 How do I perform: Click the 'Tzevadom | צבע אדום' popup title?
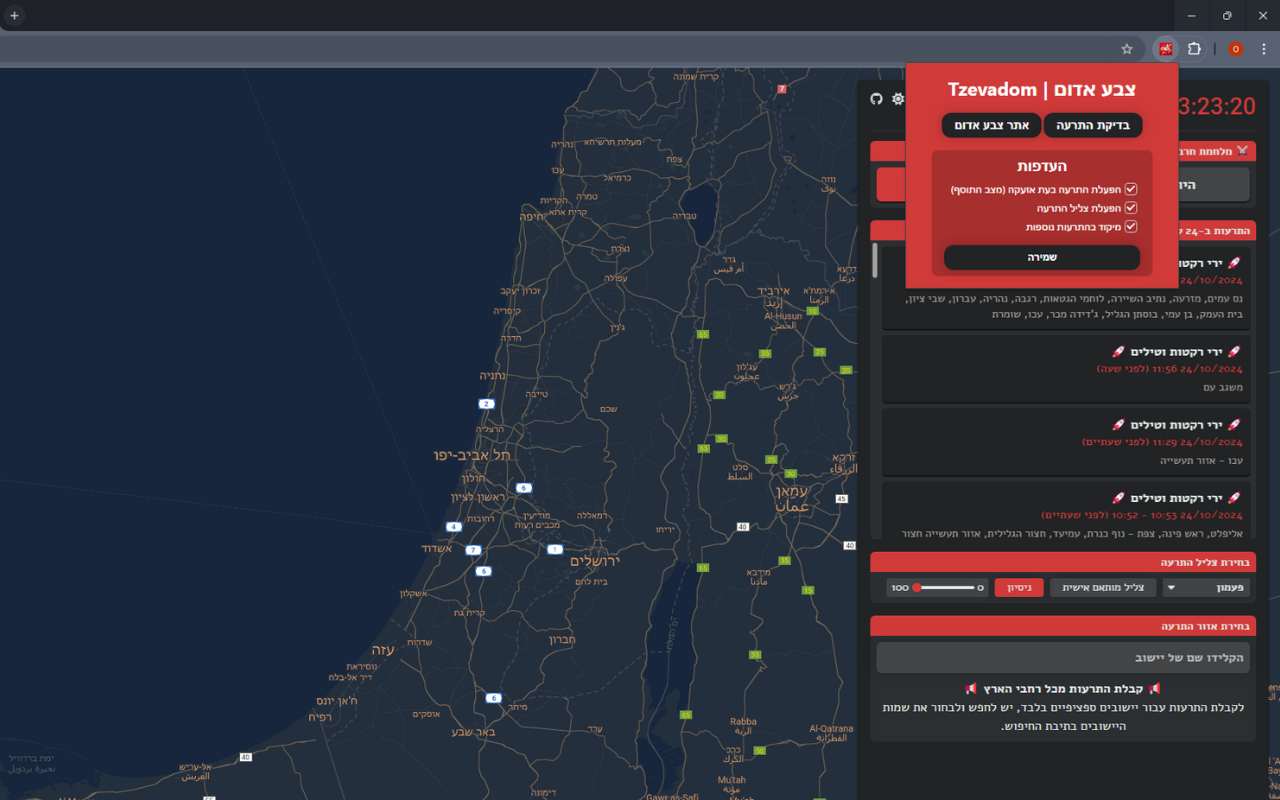pyautogui.click(x=1042, y=90)
